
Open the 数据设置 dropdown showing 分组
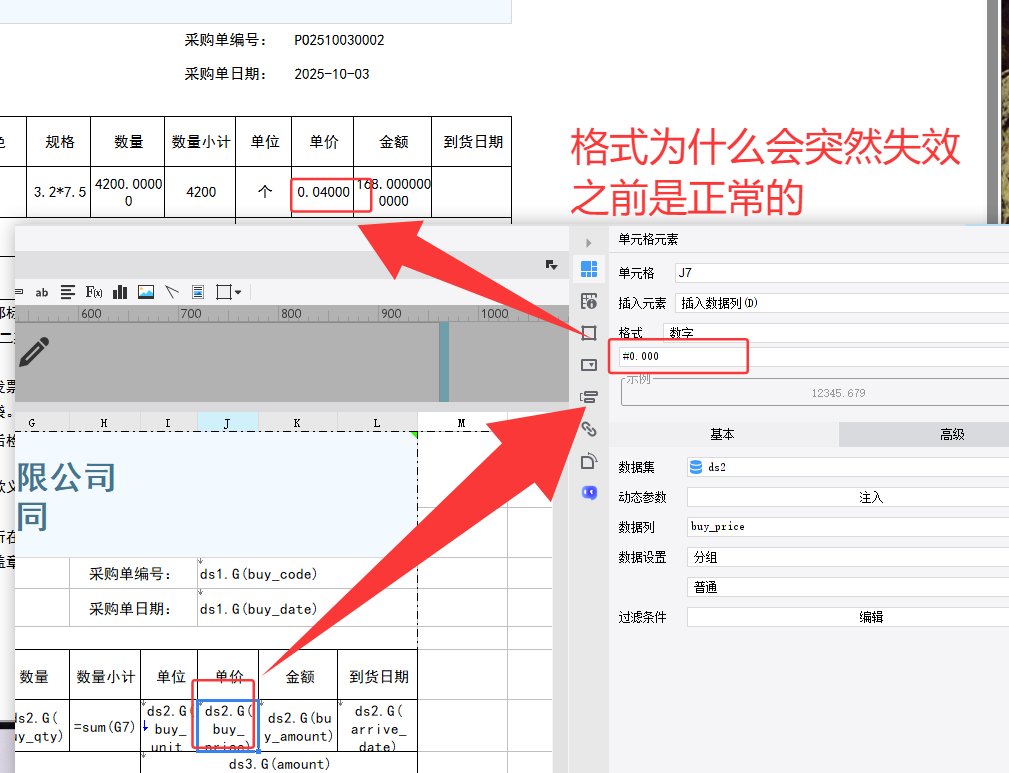pos(847,557)
